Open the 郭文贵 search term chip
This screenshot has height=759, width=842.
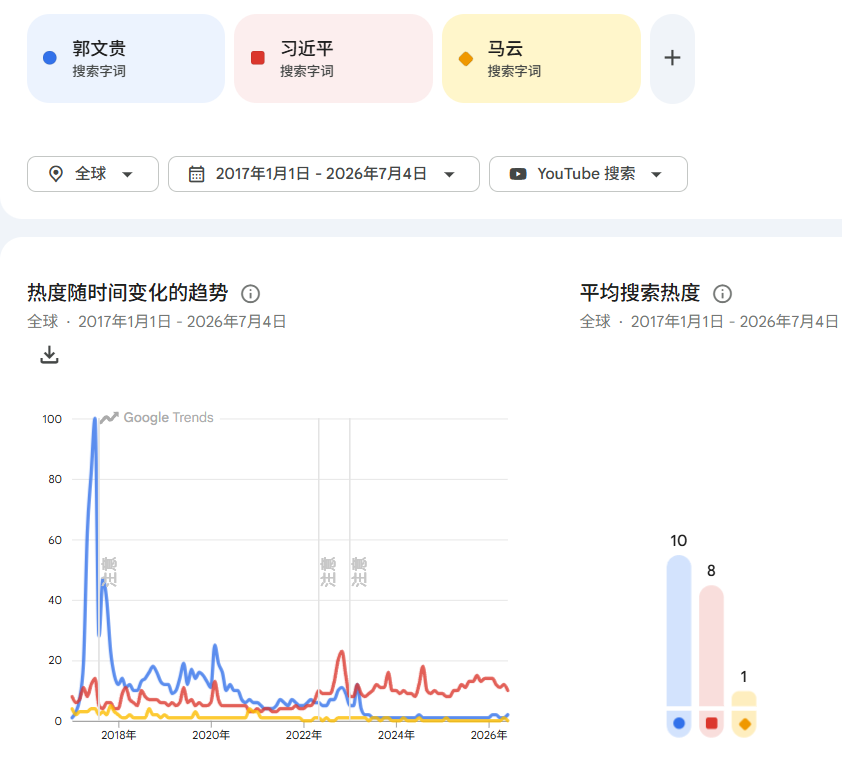coord(126,58)
